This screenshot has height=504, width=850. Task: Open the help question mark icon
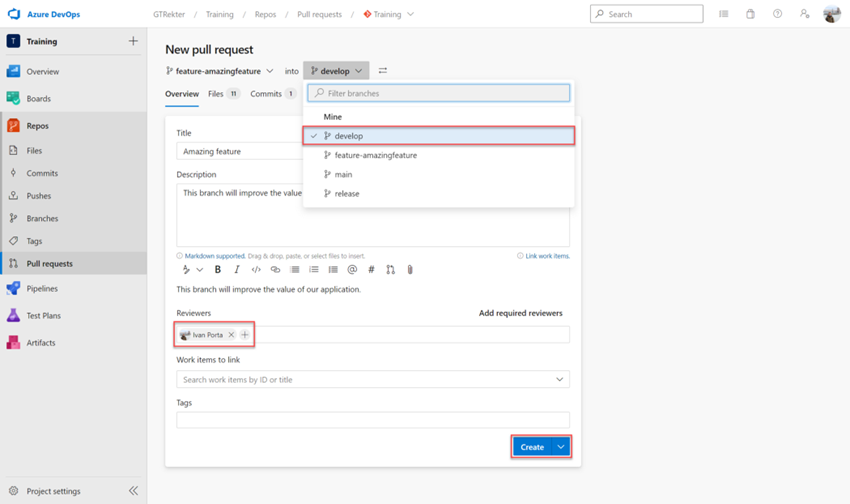point(777,14)
